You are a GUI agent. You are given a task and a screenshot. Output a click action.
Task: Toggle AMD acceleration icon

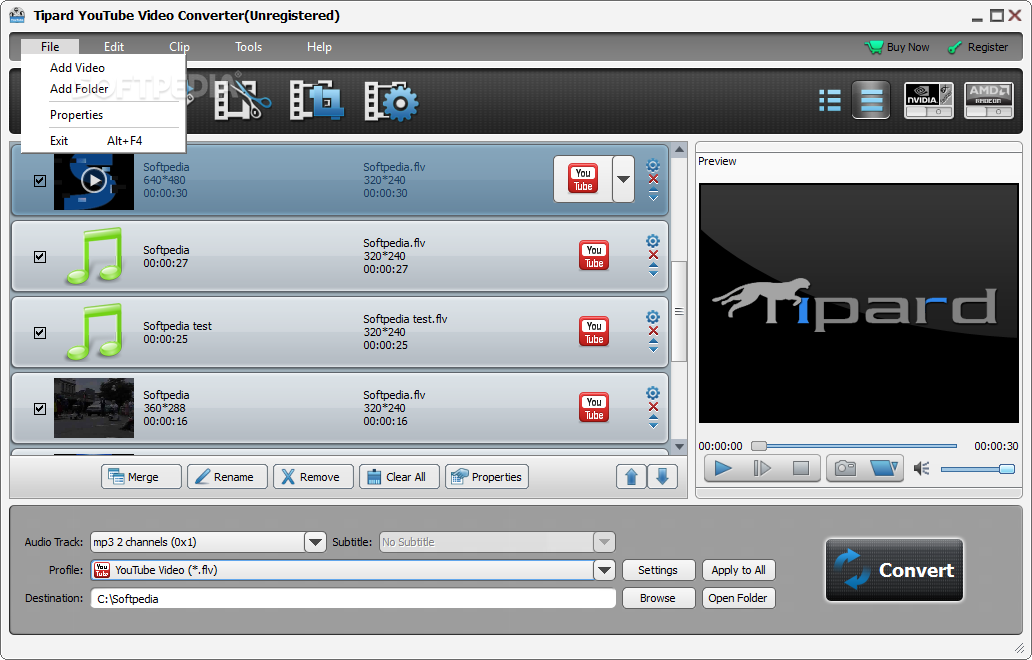click(989, 100)
